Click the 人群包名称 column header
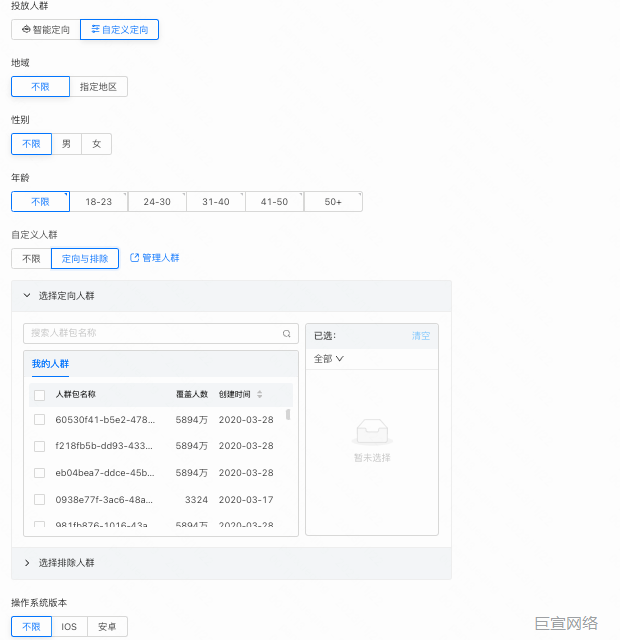Screen dimensions: 620x640 coord(76,394)
